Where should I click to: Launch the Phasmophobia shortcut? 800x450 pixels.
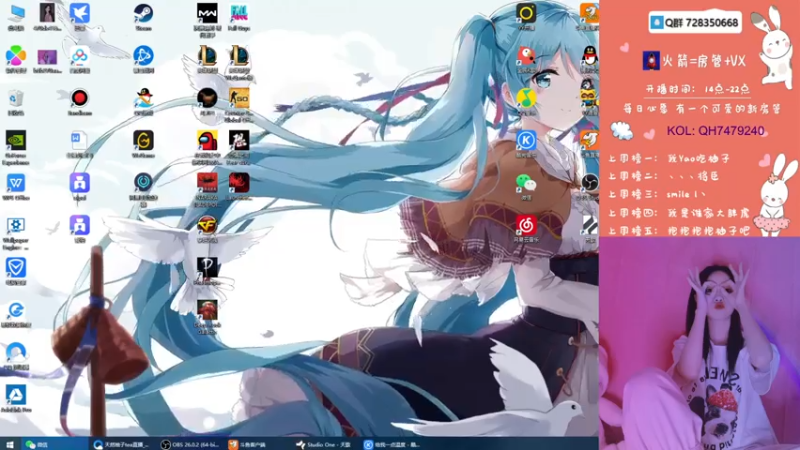click(207, 267)
